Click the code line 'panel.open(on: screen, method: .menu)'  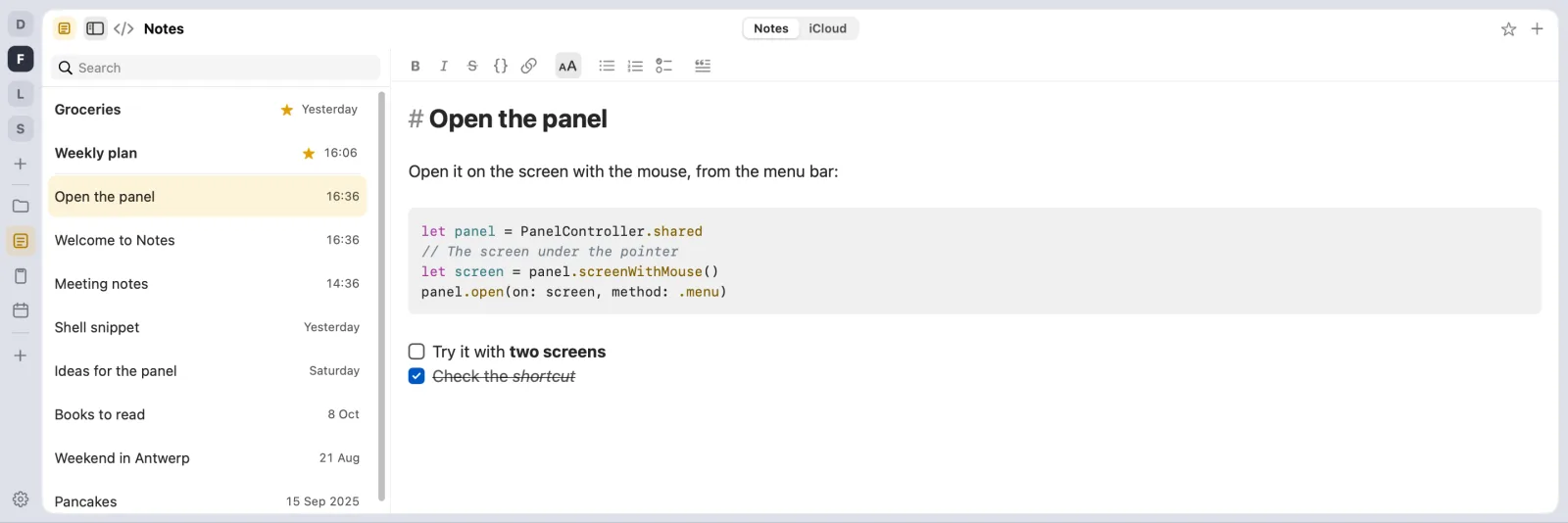574,292
